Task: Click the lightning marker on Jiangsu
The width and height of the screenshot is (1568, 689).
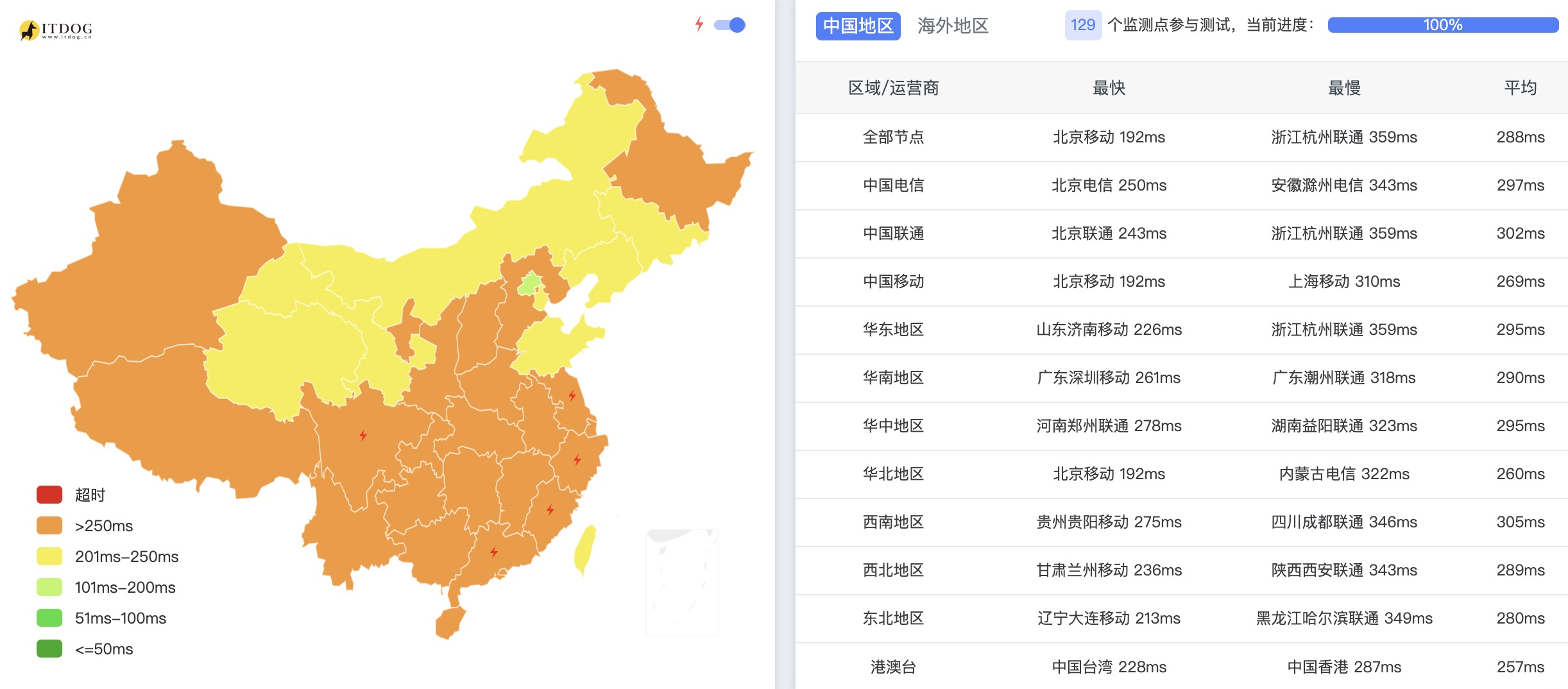Action: (572, 396)
